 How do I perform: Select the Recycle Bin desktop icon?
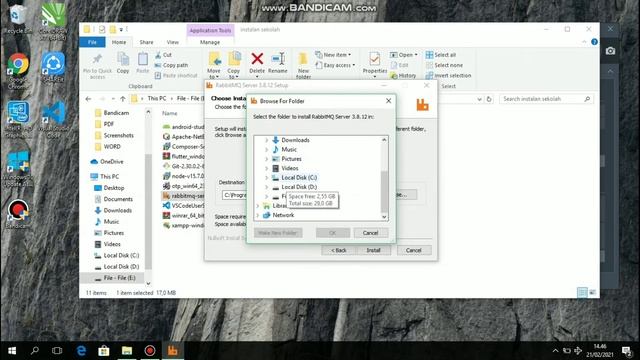[x=17, y=15]
